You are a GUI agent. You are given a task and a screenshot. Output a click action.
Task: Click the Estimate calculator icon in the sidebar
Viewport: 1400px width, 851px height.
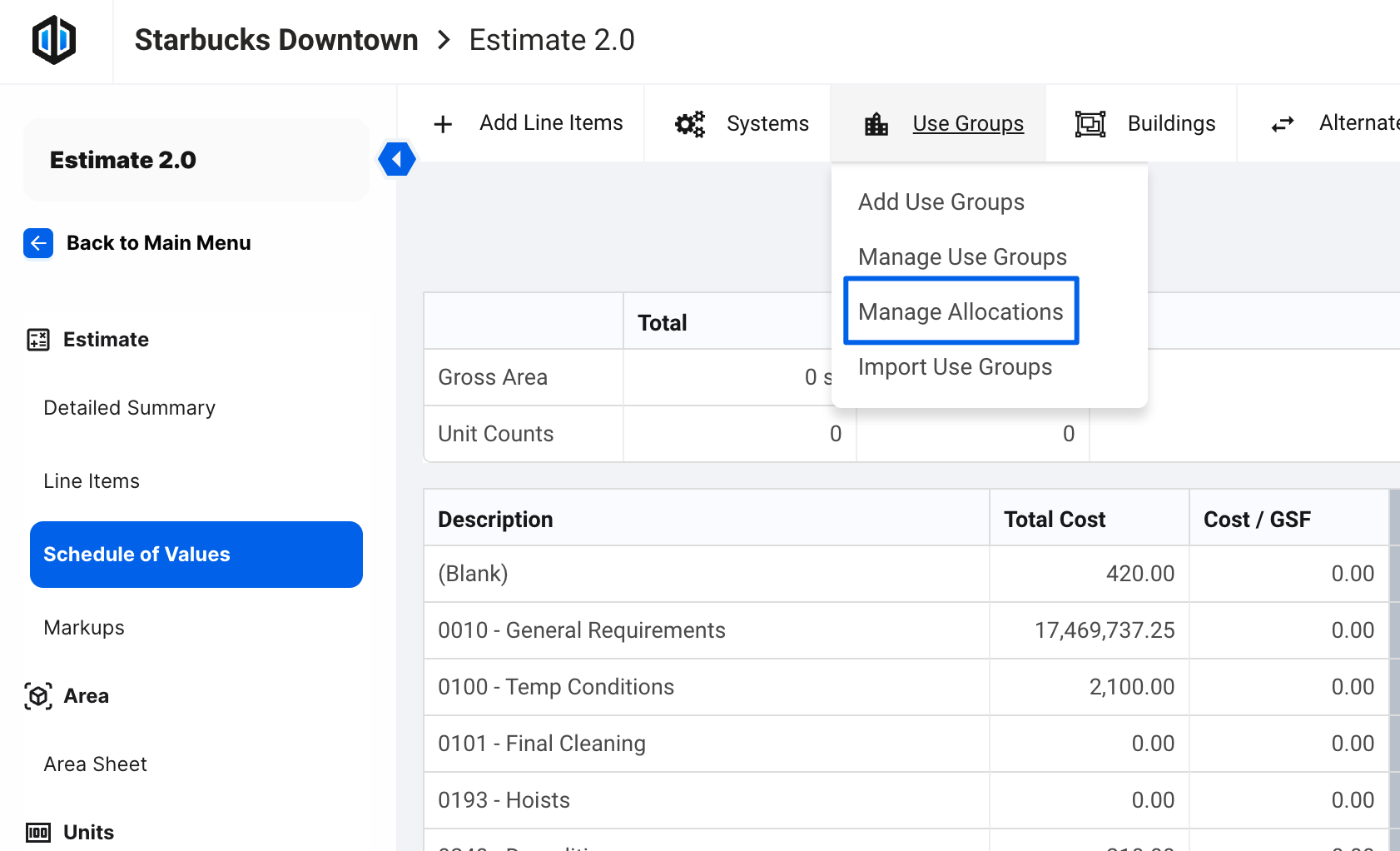click(37, 339)
